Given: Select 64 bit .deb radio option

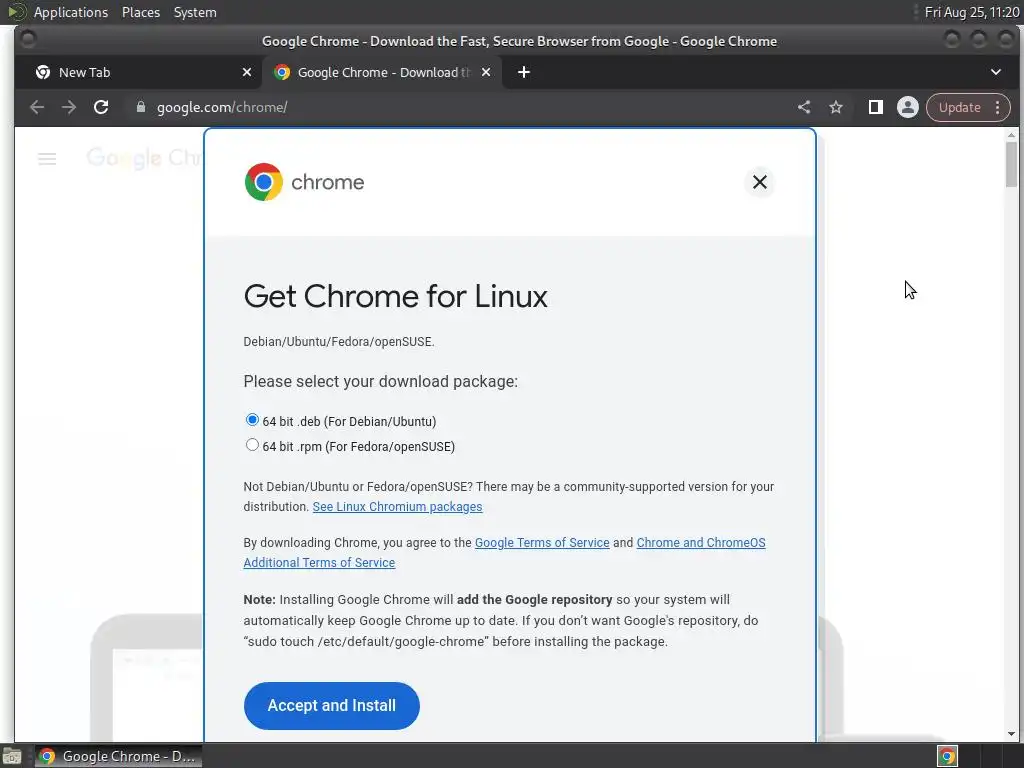Looking at the screenshot, I should [x=252, y=419].
